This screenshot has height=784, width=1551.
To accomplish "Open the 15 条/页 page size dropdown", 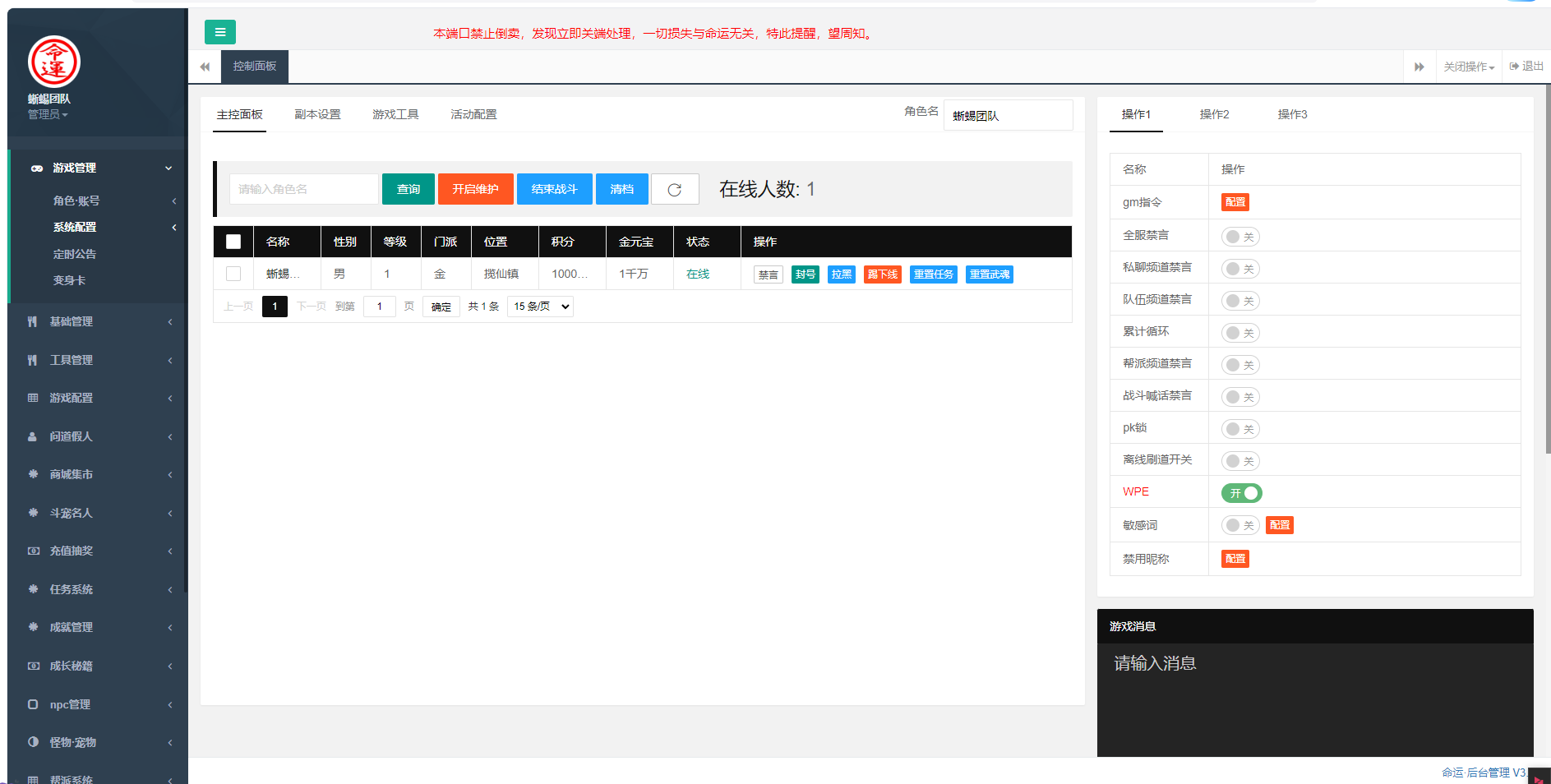I will coord(540,307).
